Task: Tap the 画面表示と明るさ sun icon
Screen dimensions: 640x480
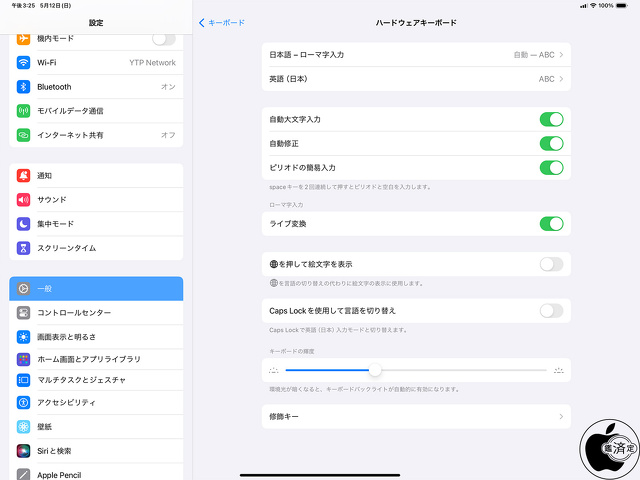Action: pyautogui.click(x=23, y=337)
